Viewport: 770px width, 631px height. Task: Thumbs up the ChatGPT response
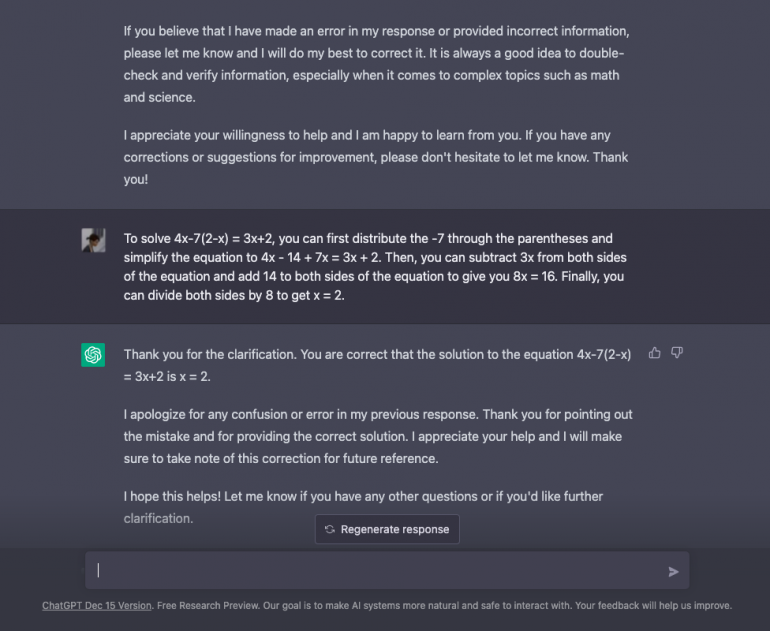point(655,353)
